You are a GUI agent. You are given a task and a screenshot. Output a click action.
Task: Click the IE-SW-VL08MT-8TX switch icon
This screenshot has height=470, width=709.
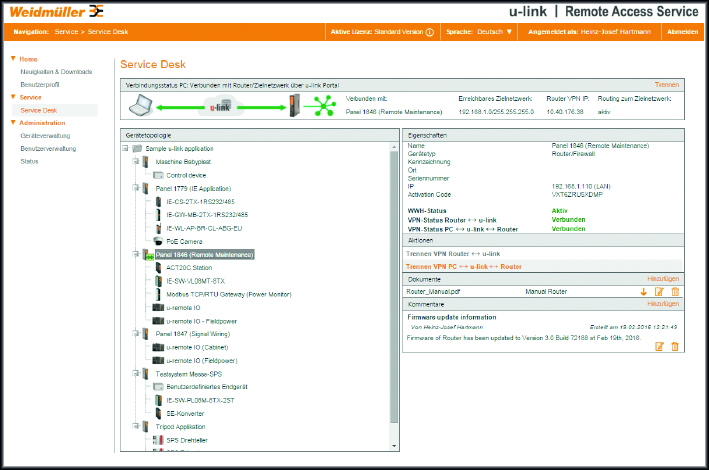point(158,281)
